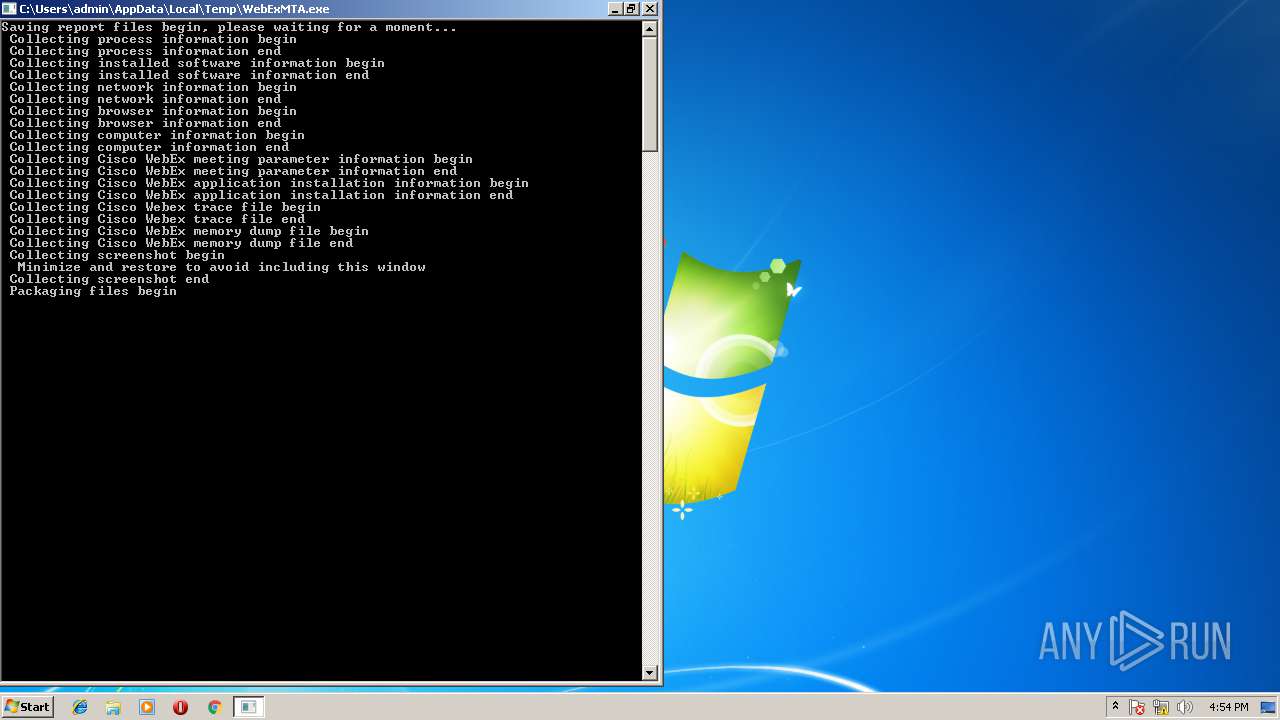Image resolution: width=1280 pixels, height=720 pixels.
Task: Click 'Collecting screenshot begin' line
Action: coord(117,255)
